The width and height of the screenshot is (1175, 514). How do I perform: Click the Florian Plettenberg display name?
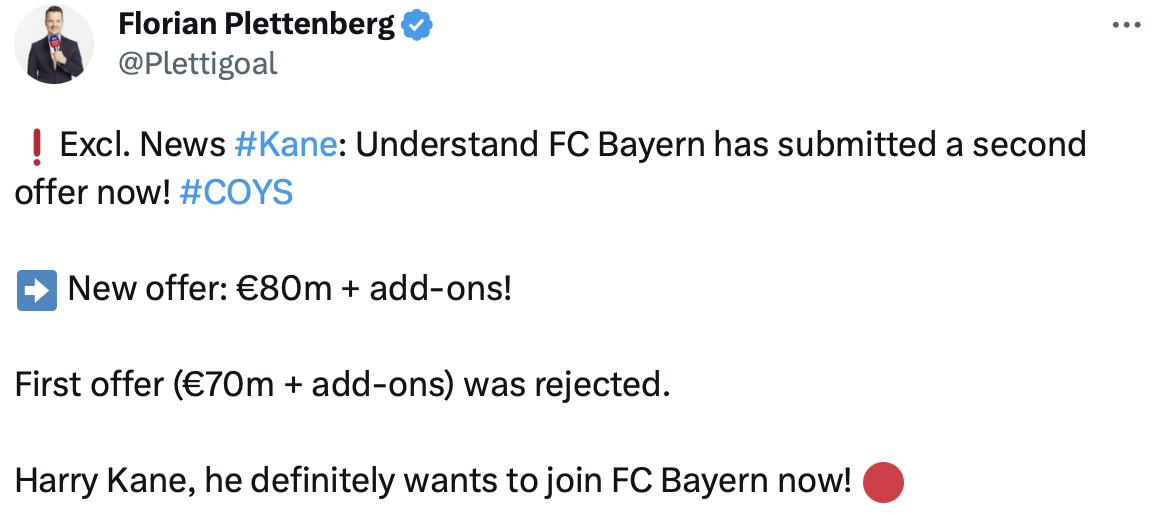[x=256, y=24]
